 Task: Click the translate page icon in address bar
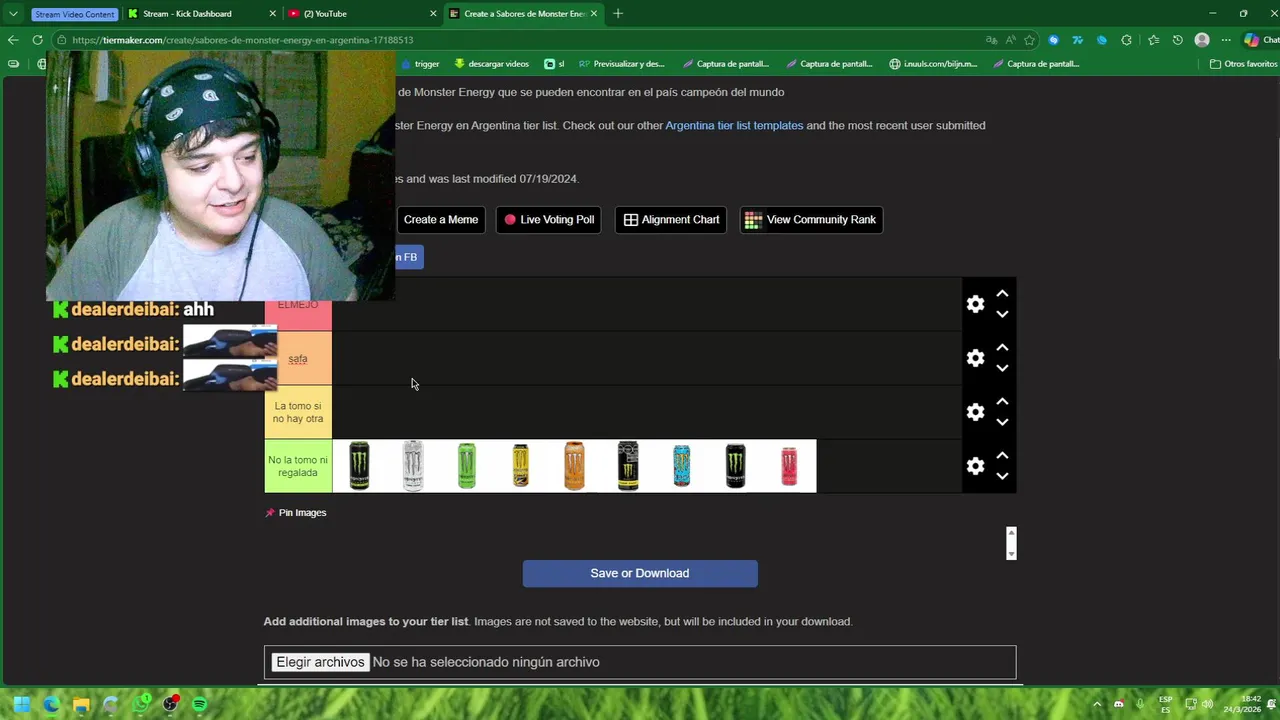coord(991,40)
